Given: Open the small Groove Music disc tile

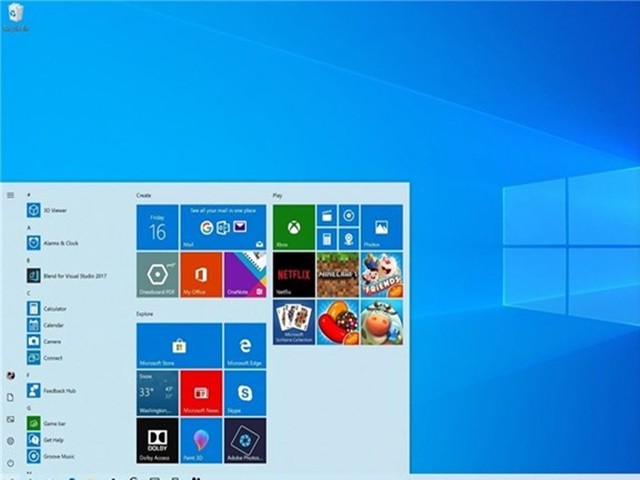Looking at the screenshot, I should [x=349, y=216].
